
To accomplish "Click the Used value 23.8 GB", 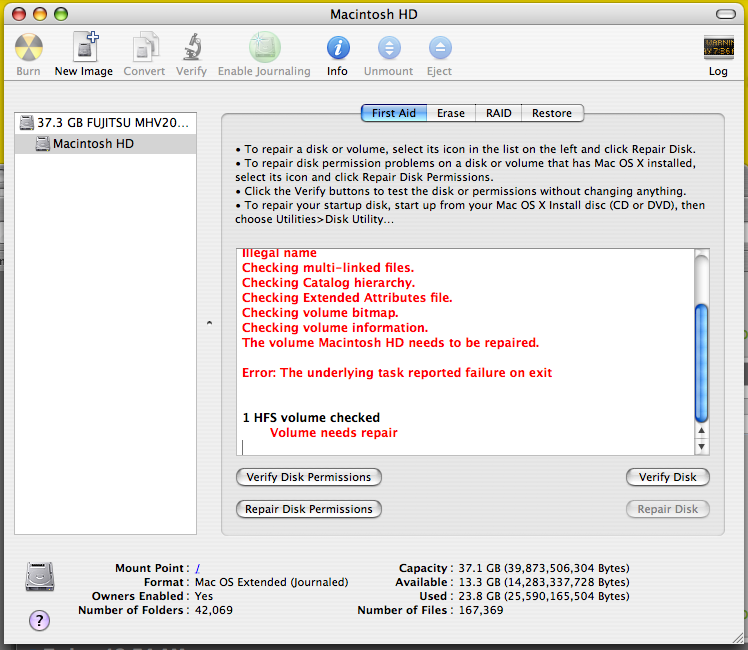I will point(544,596).
